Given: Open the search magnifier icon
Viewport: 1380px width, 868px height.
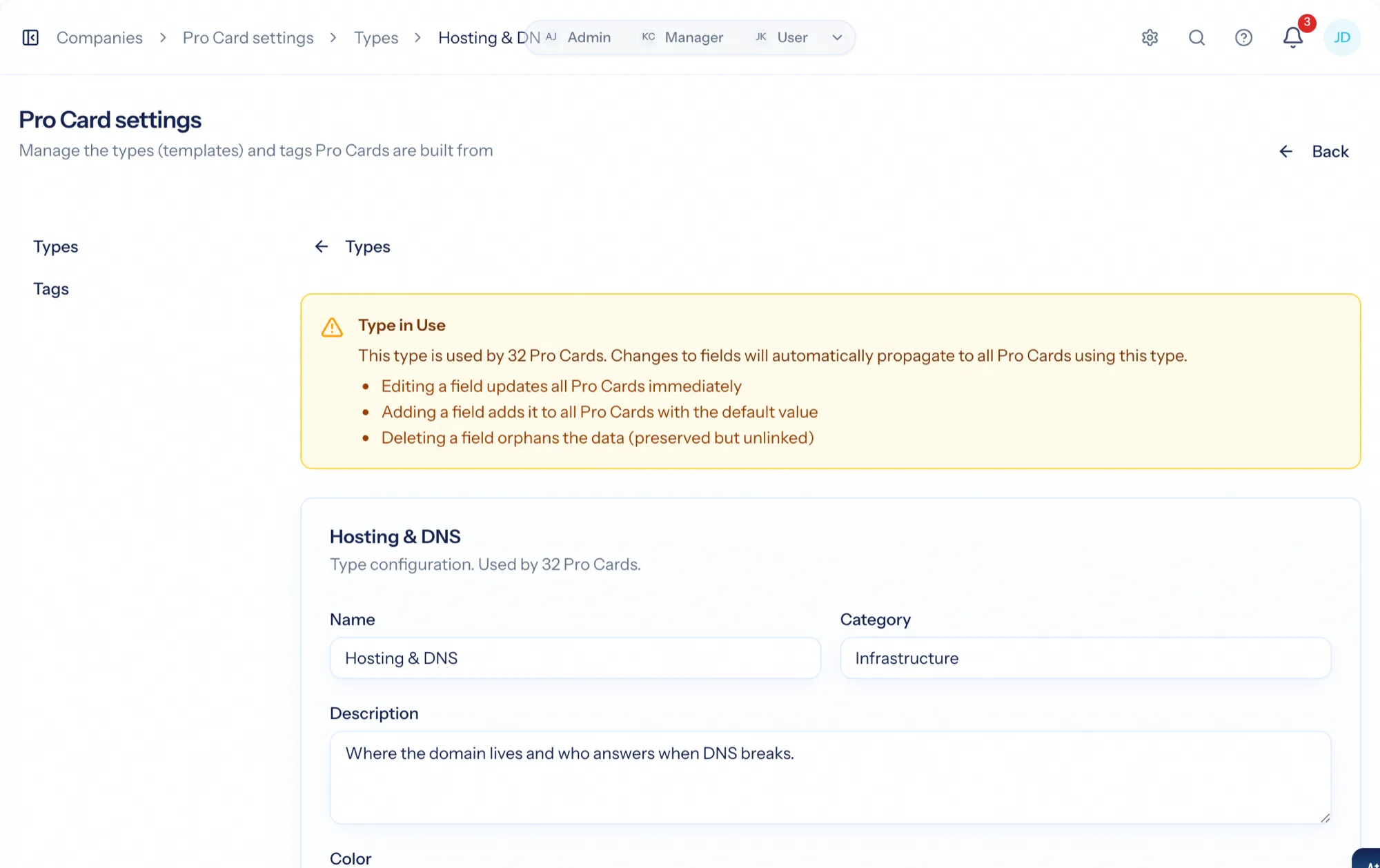Looking at the screenshot, I should click(x=1196, y=37).
